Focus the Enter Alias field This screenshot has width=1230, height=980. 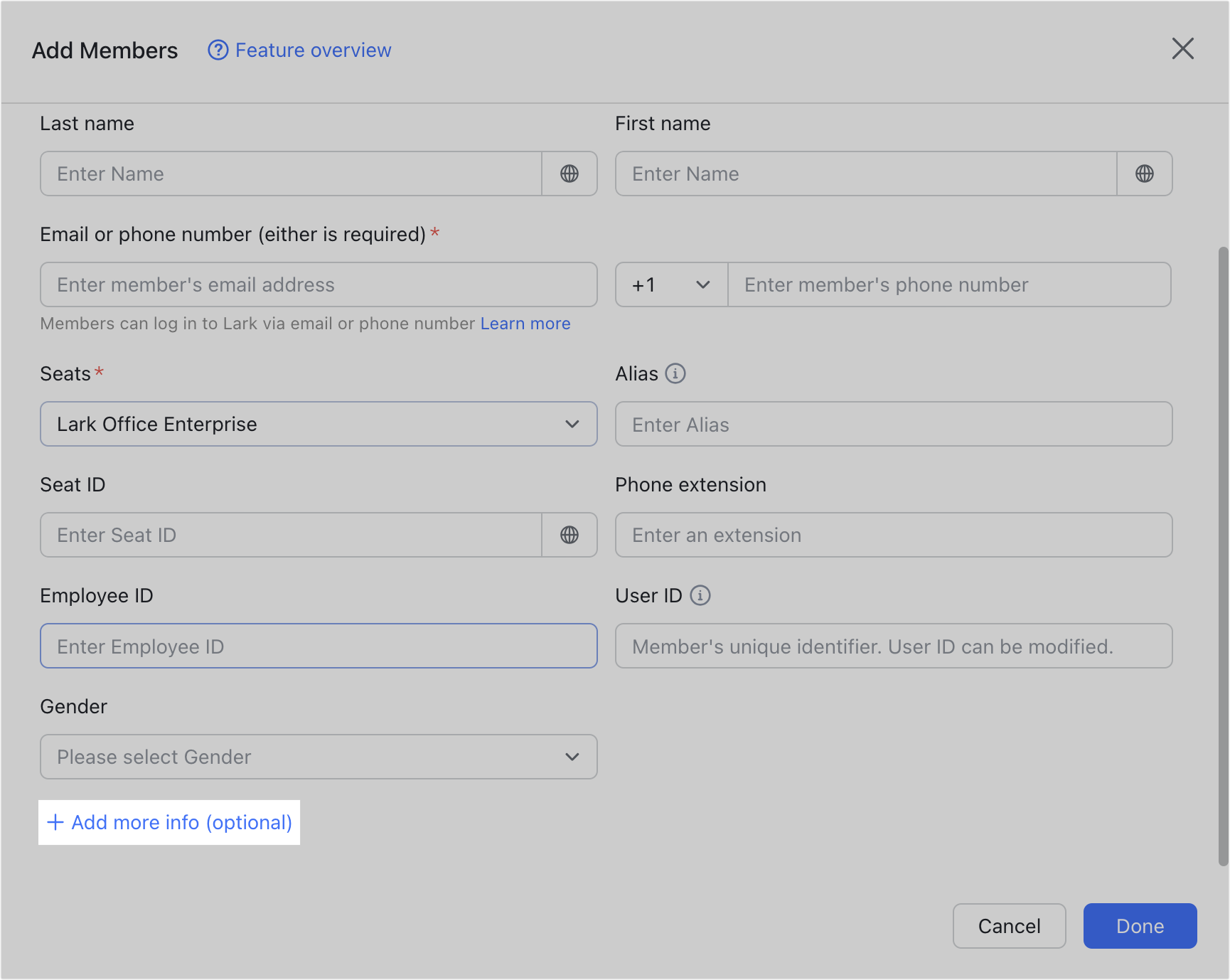point(894,424)
